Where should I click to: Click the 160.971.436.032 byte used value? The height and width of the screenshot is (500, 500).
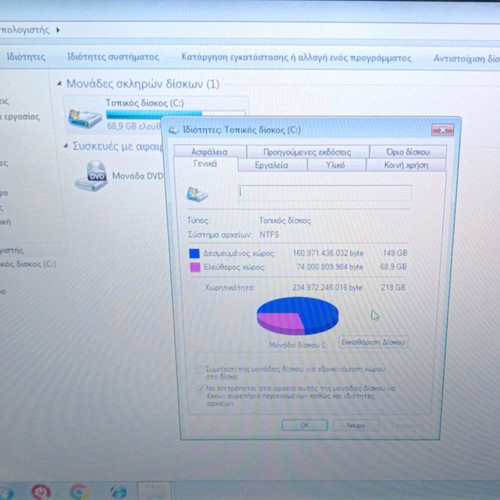click(328, 253)
